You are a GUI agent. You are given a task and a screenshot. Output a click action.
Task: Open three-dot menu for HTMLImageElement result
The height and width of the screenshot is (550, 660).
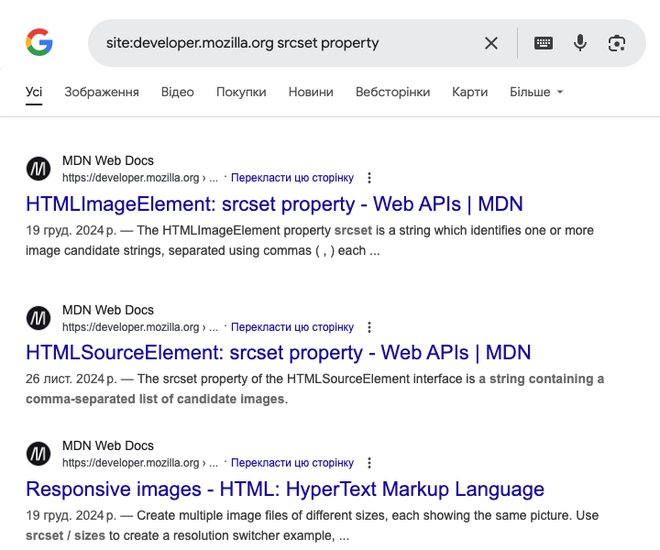click(369, 178)
